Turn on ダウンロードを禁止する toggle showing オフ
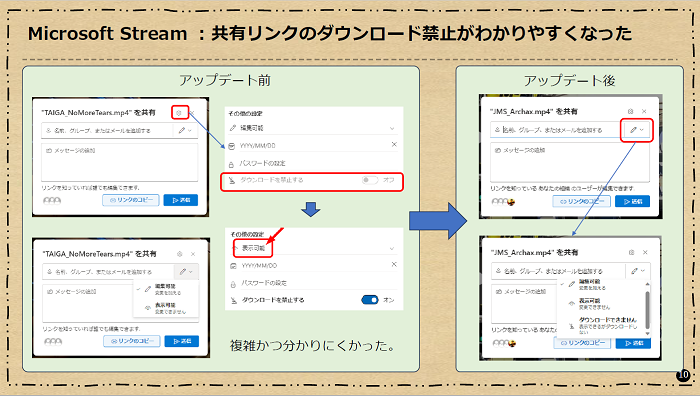Viewport: 700px width, 396px height. point(370,180)
